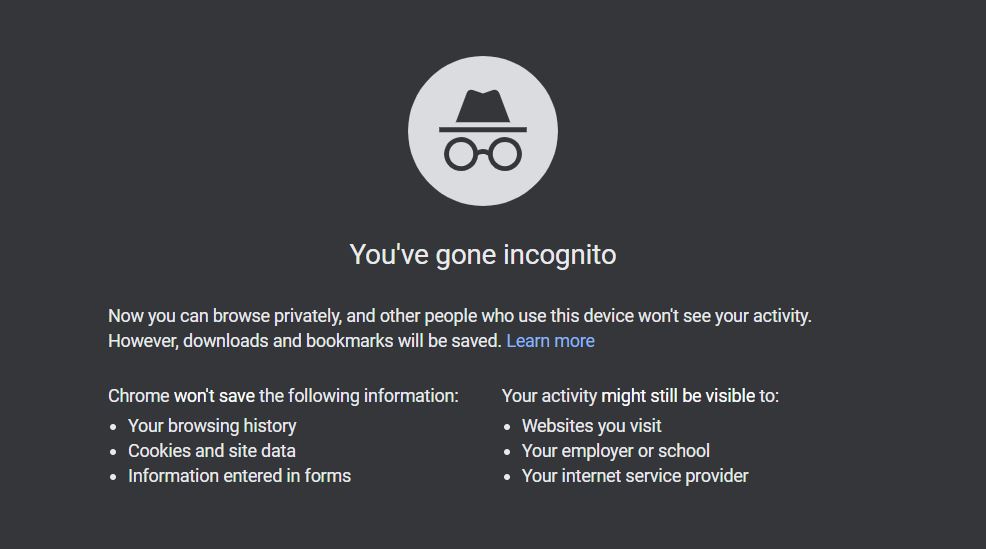The image size is (986, 549).
Task: Click the bullet beside "Your internet service provider"
Action: 507,477
